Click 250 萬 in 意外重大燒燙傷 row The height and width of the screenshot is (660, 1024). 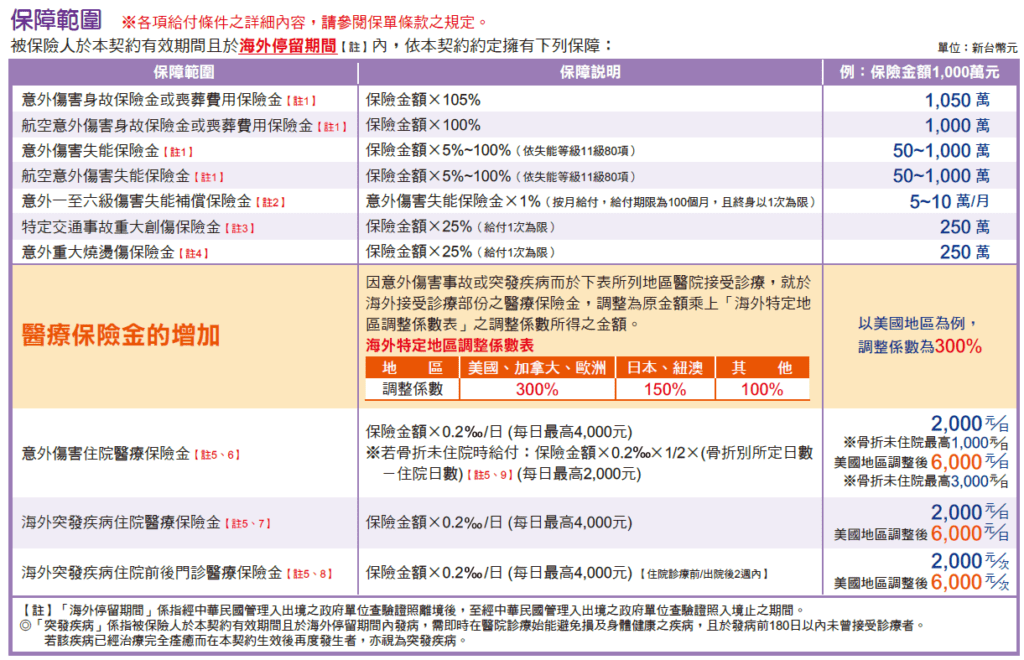coord(965,253)
